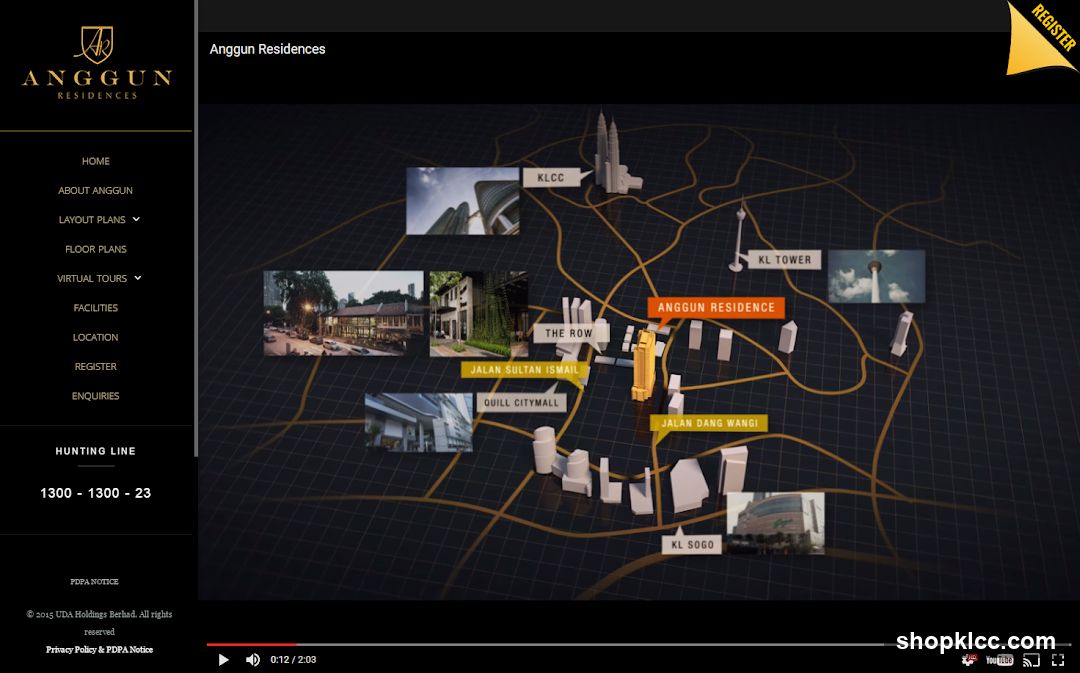The height and width of the screenshot is (673, 1080).
Task: Open VIRTUAL TOURS menu item
Action: 92,278
